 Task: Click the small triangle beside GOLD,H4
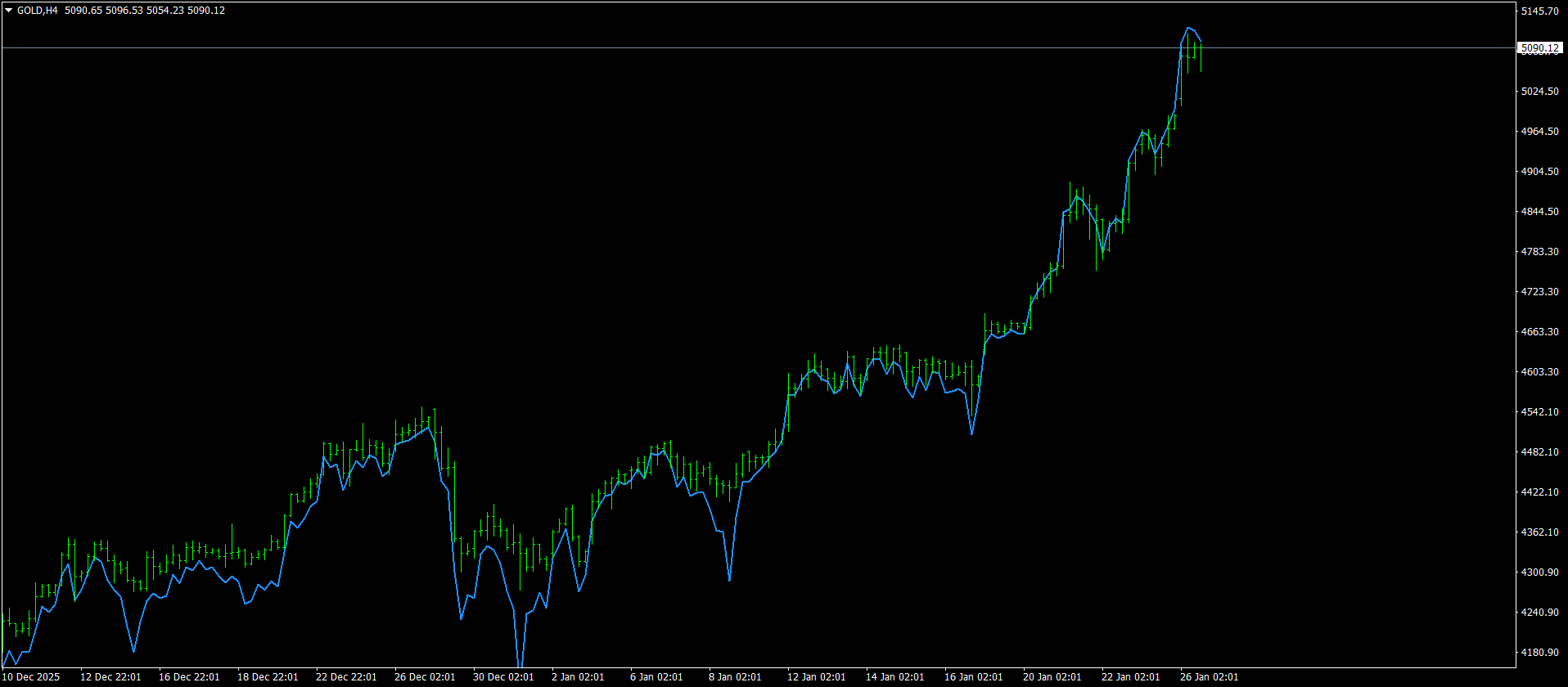coord(9,11)
